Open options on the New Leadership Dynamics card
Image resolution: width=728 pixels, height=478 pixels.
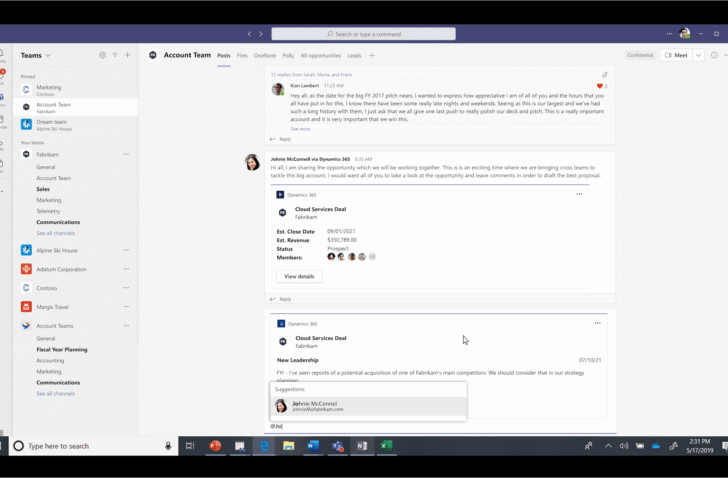pyautogui.click(x=598, y=323)
